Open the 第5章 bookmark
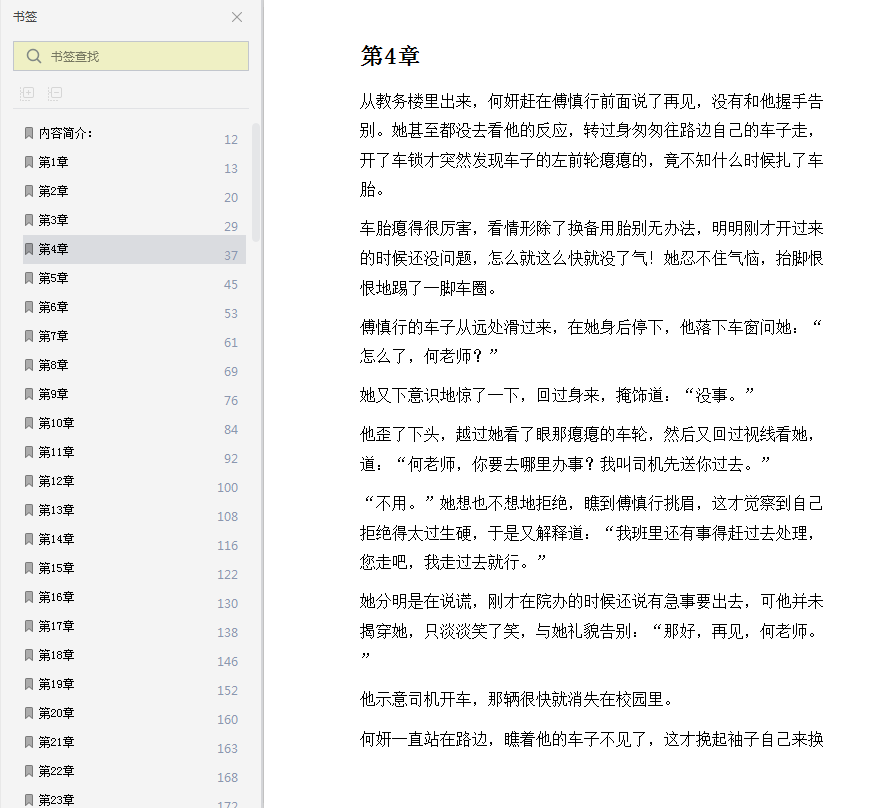Viewport: 887px width, 808px height. pyautogui.click(x=134, y=278)
